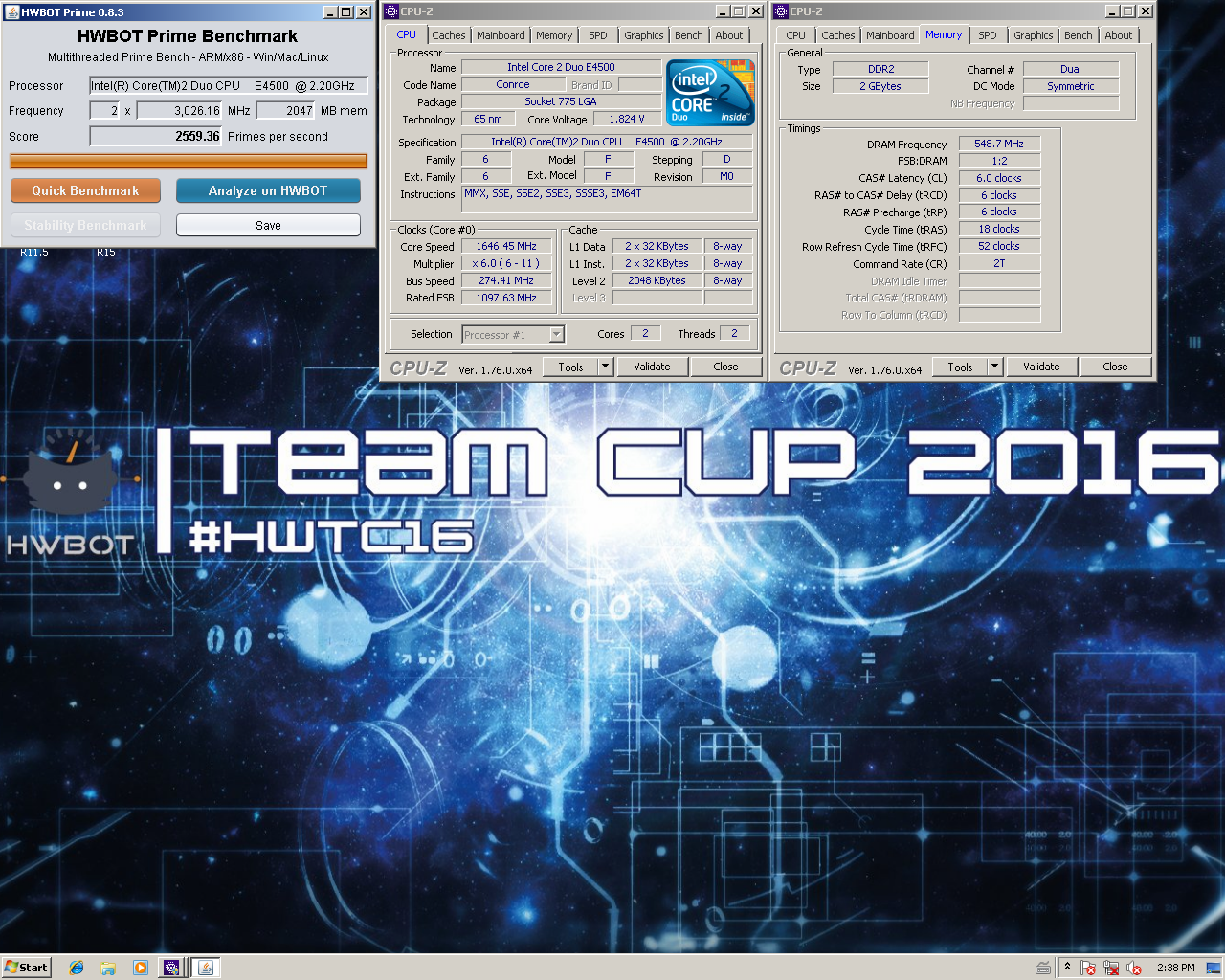This screenshot has height=980, width=1225.
Task: Click the Close button in CPU-Z memory window
Action: [x=1115, y=367]
